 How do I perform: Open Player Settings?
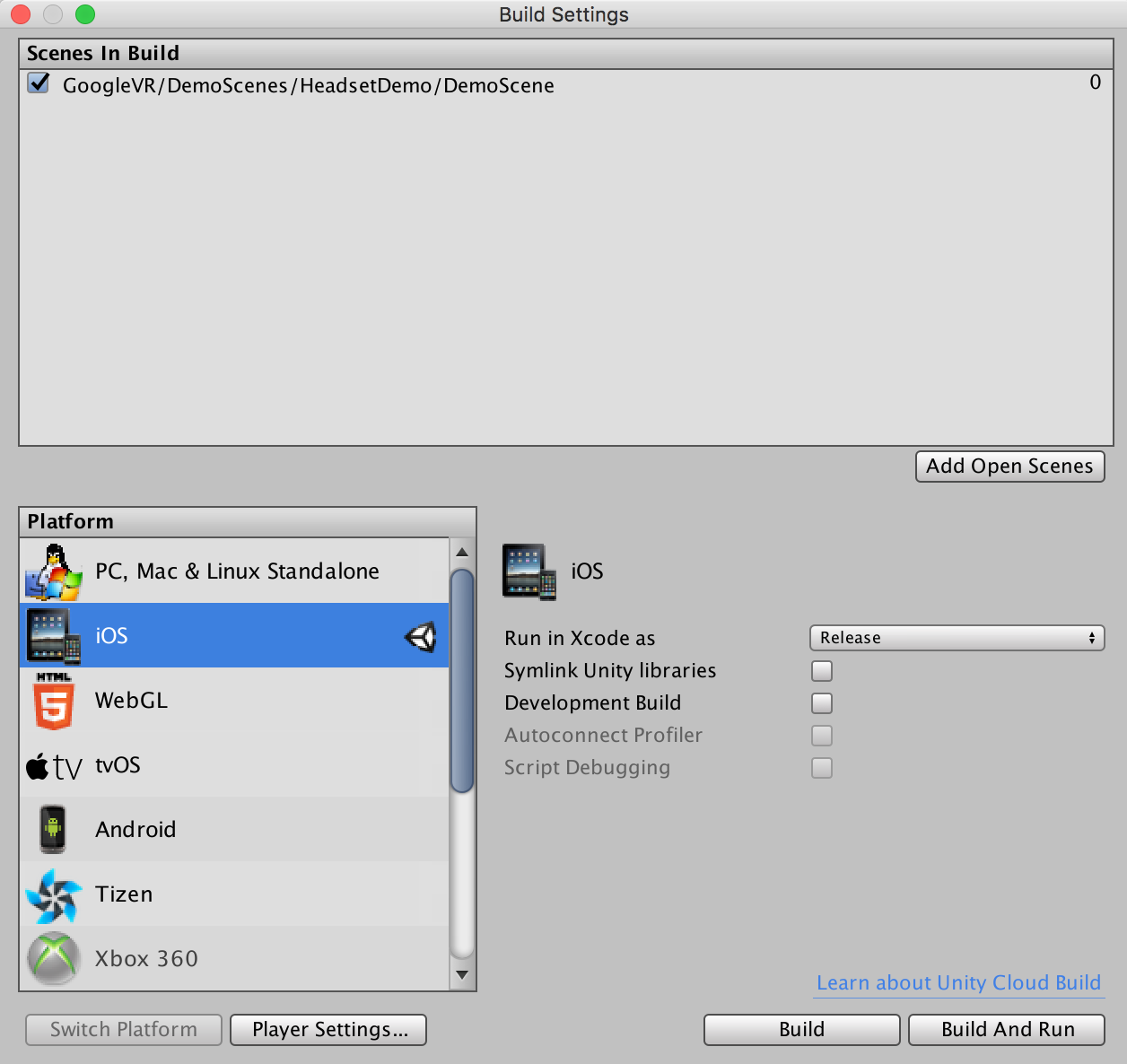pyautogui.click(x=328, y=1030)
